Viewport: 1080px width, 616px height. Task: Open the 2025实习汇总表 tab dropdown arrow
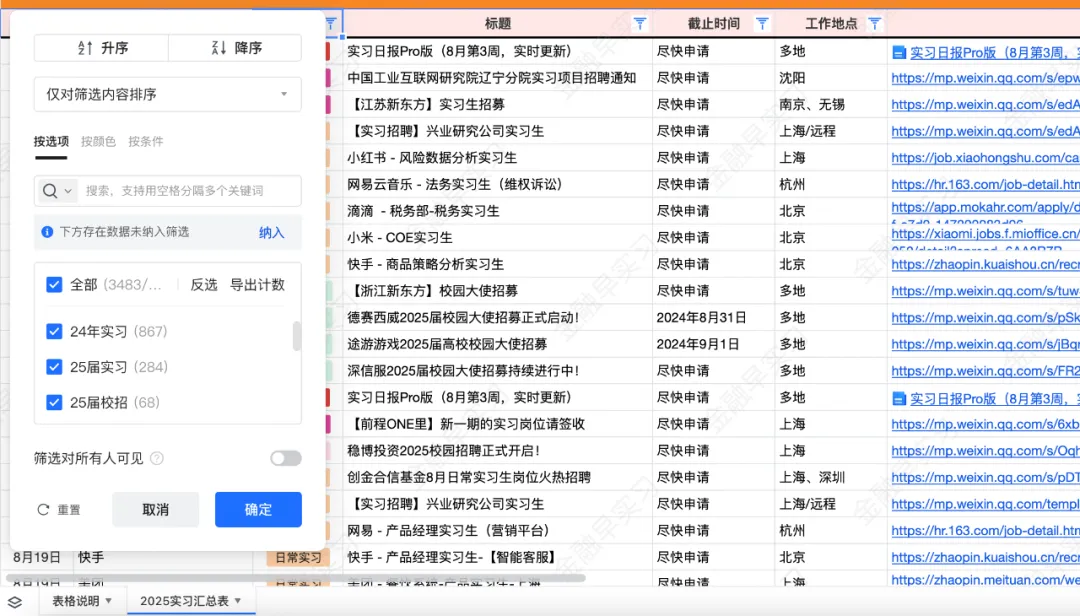point(239,601)
